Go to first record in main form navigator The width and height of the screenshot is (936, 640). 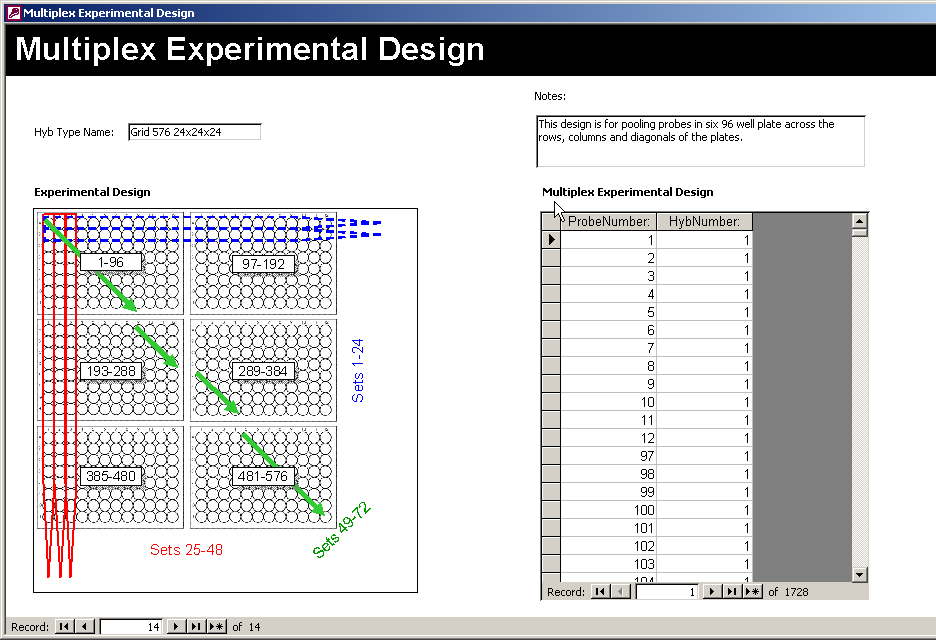click(x=64, y=627)
